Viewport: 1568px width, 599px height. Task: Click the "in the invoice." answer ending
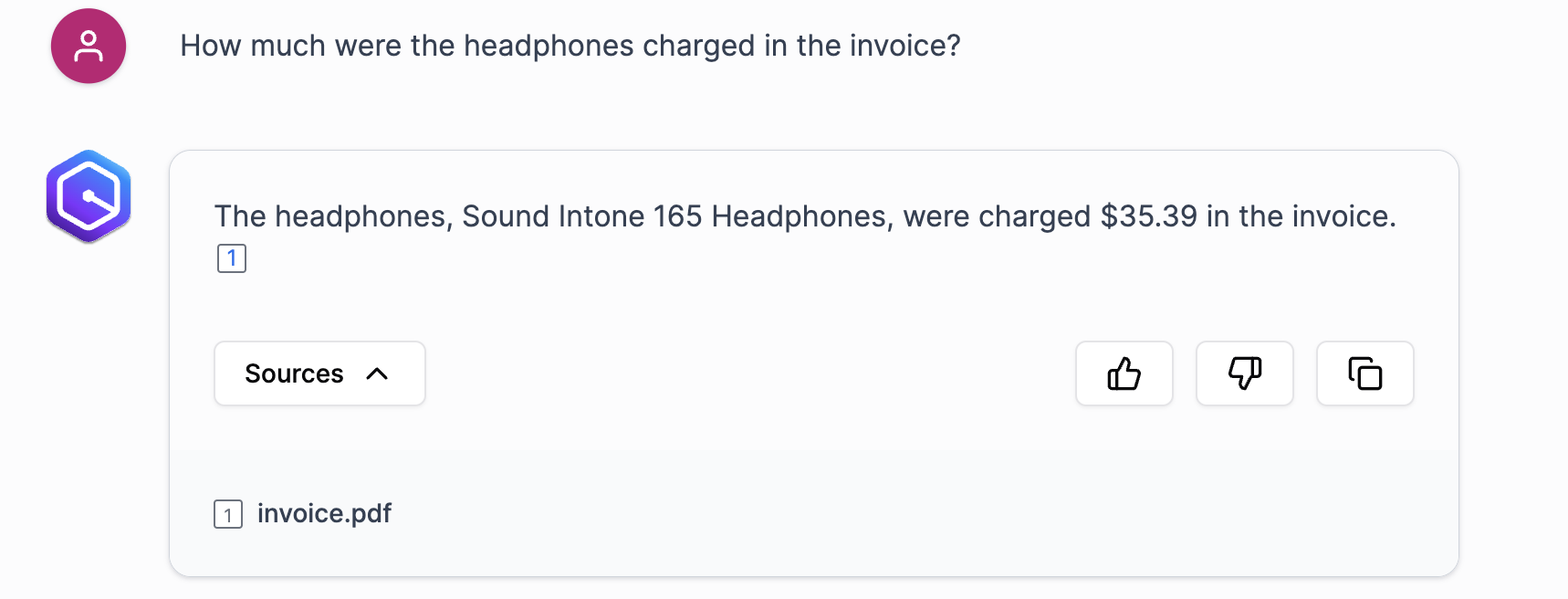click(x=1301, y=216)
